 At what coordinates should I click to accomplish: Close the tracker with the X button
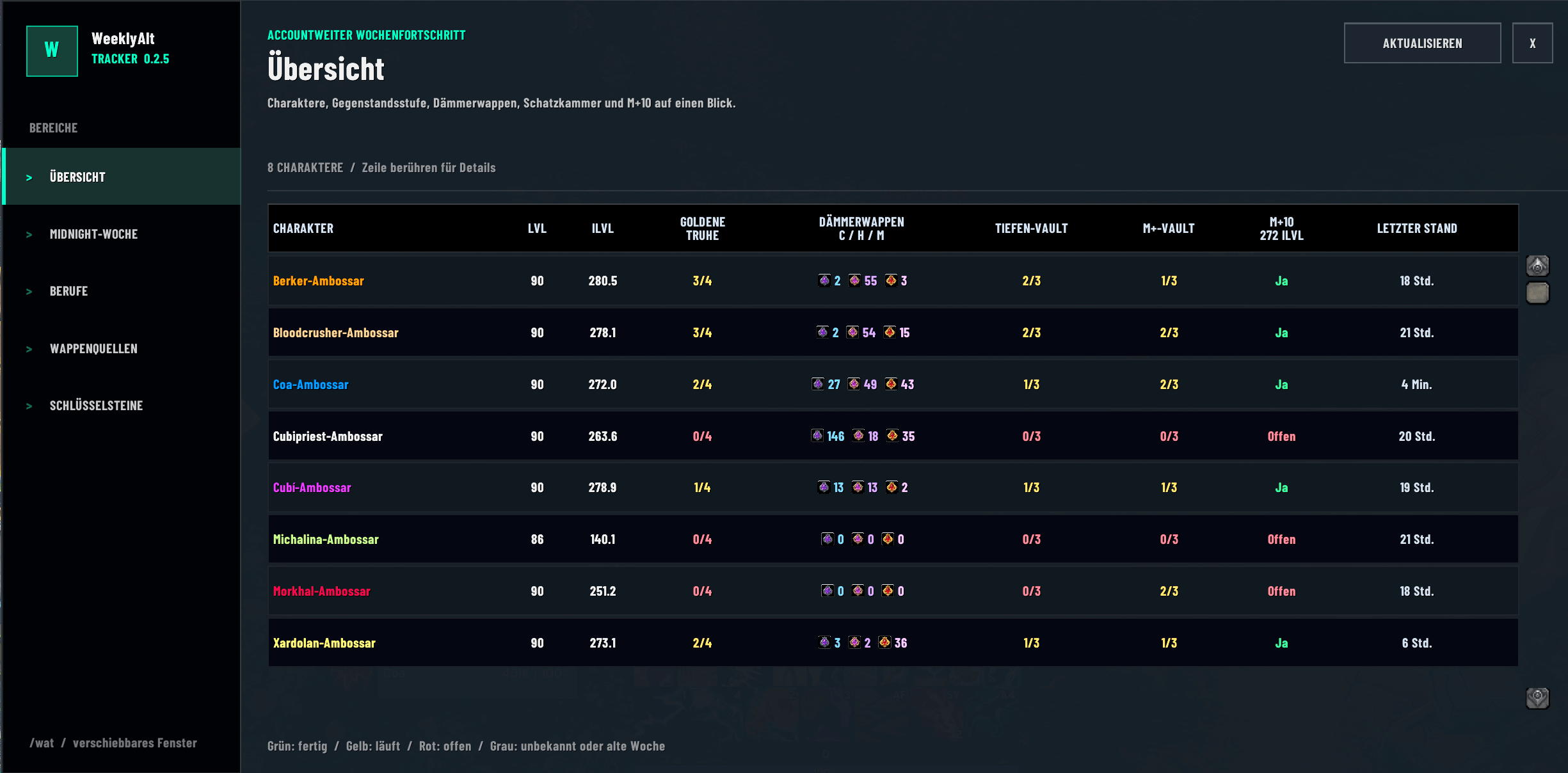pyautogui.click(x=1532, y=44)
